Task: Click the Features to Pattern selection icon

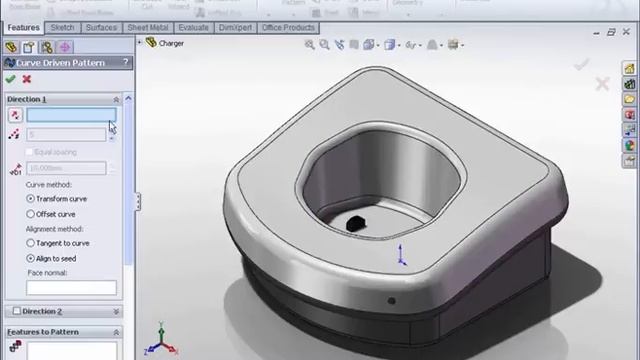Action: (15, 346)
